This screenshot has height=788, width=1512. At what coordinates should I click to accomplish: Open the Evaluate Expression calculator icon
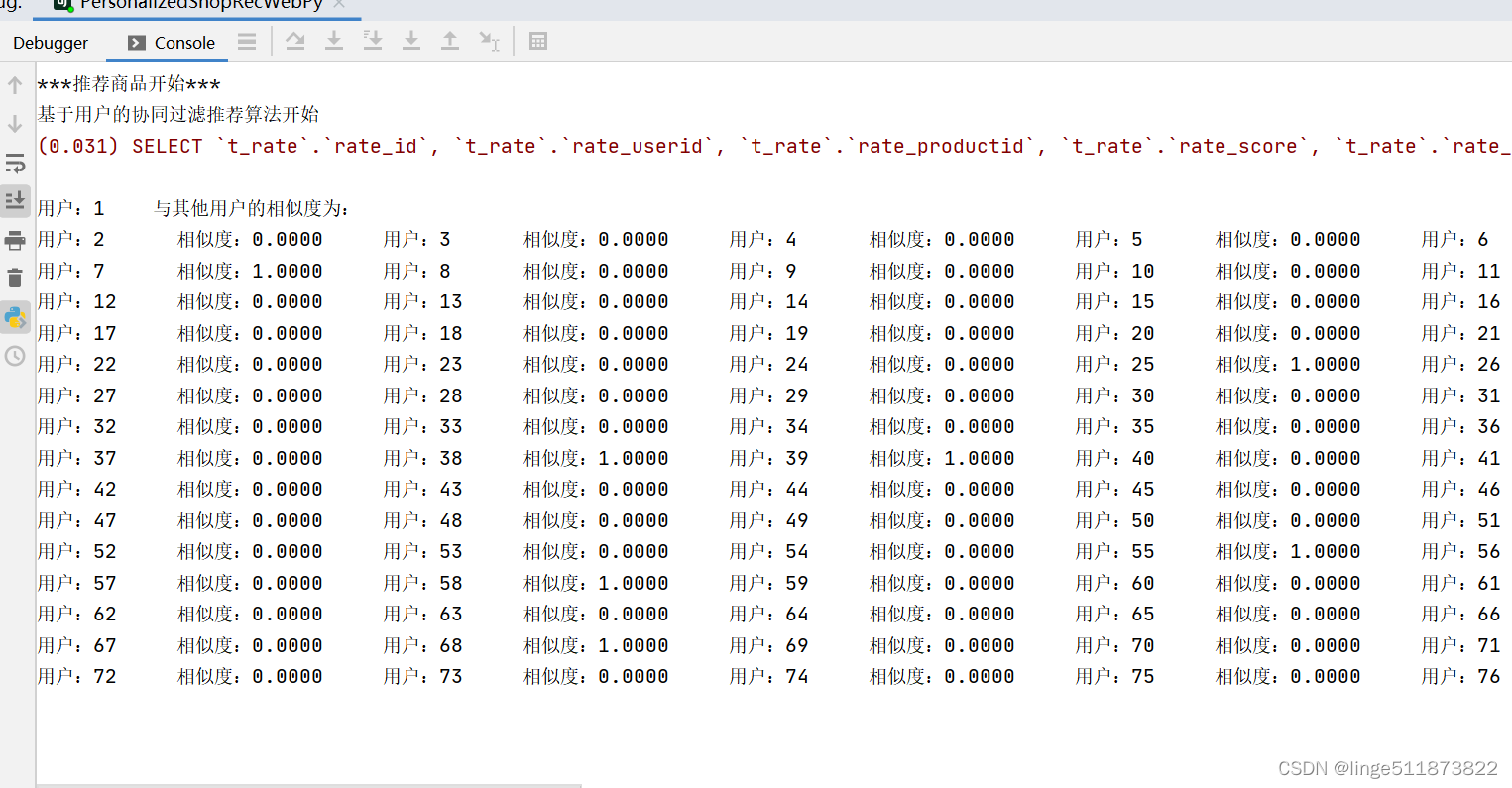(538, 41)
